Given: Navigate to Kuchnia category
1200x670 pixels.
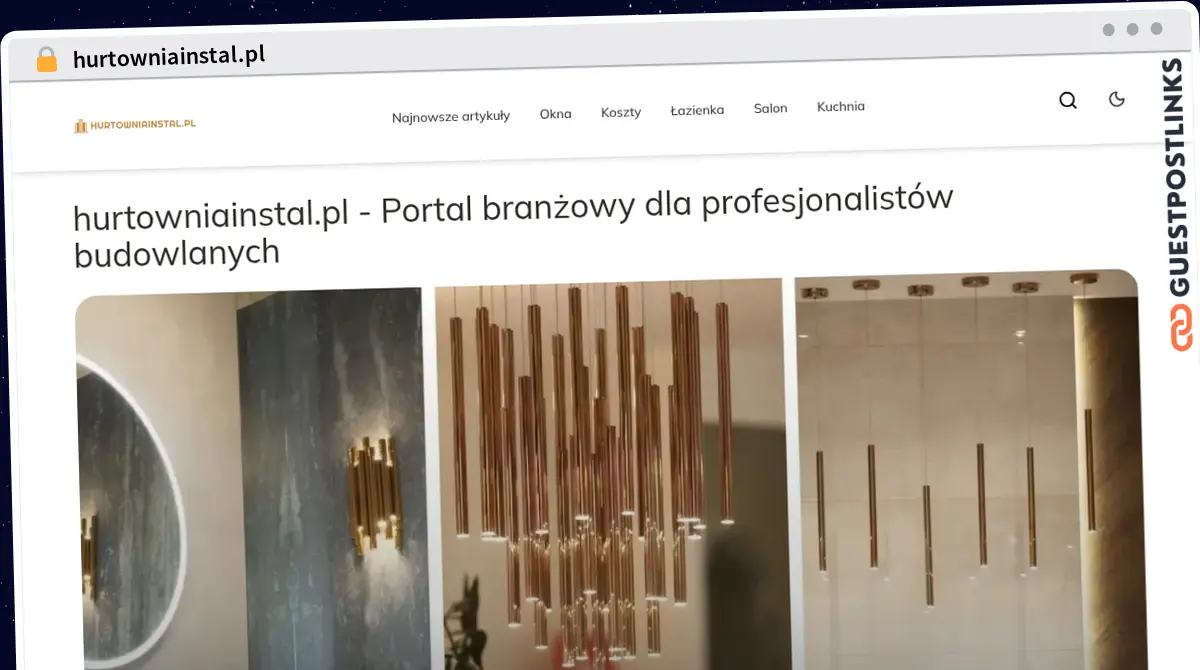Looking at the screenshot, I should 841,106.
